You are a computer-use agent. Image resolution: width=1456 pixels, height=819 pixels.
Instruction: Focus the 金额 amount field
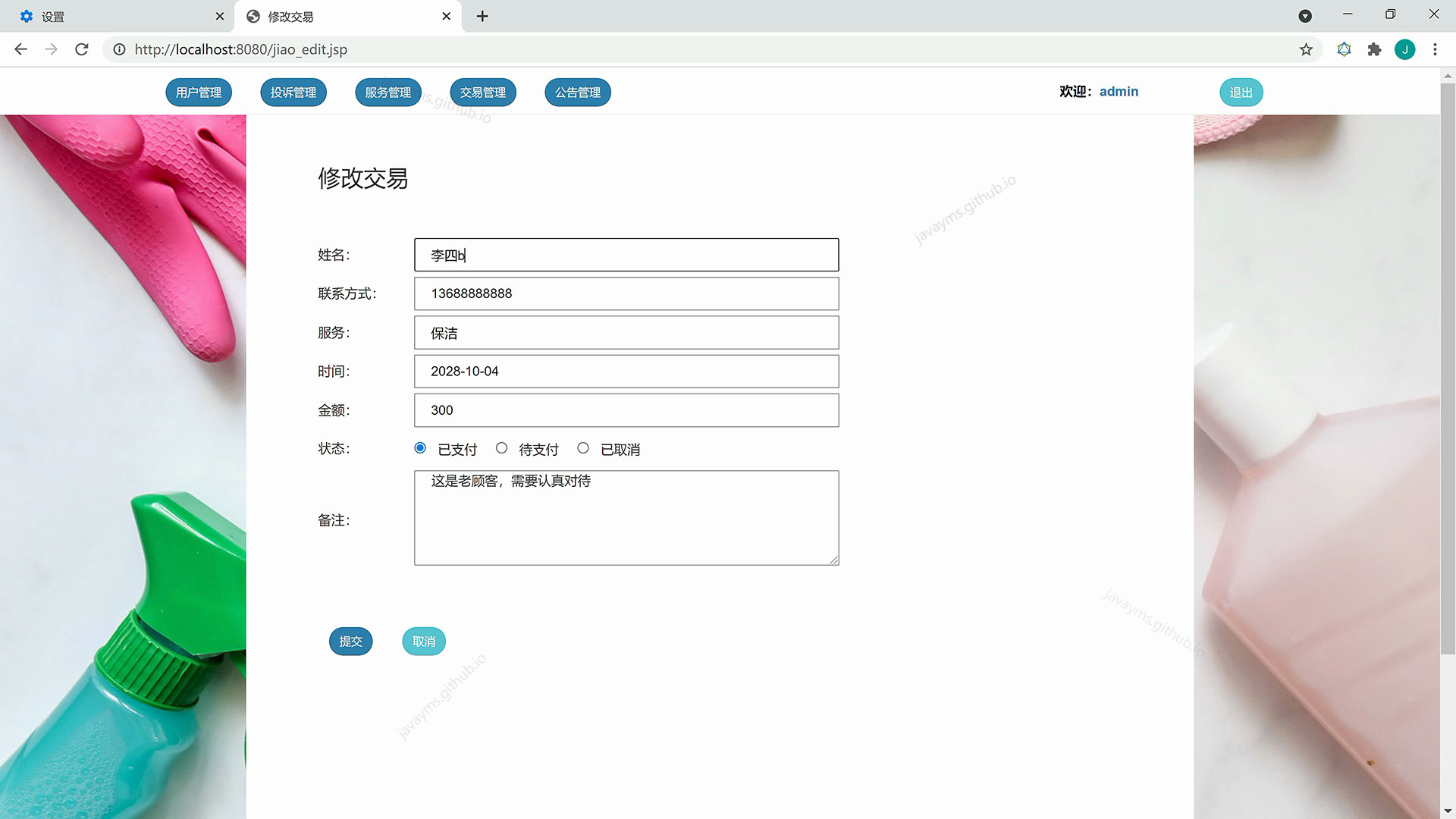[626, 410]
